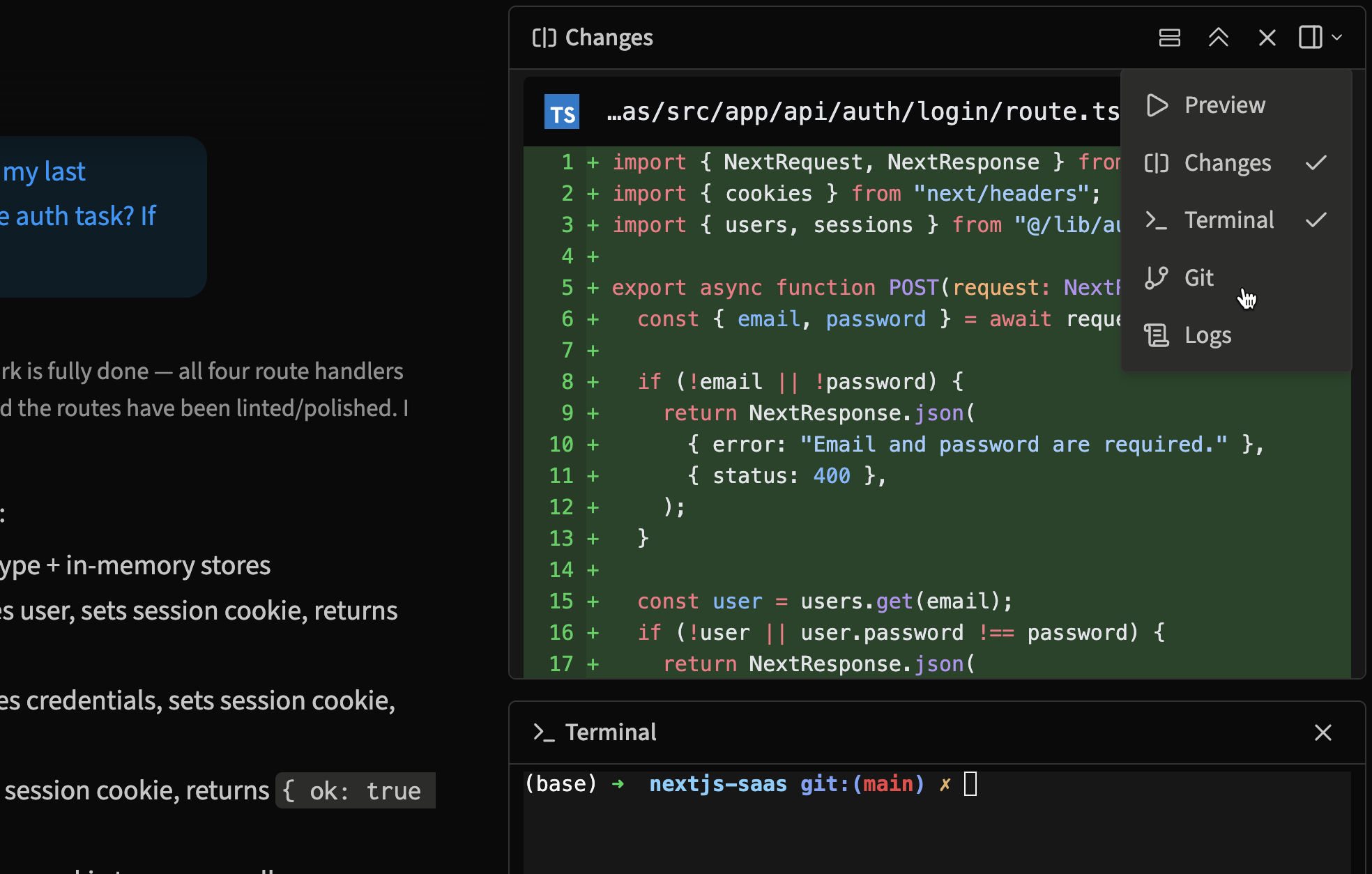This screenshot has width=1372, height=874.
Task: Toggle Changes in the panel menu
Action: 1236,163
